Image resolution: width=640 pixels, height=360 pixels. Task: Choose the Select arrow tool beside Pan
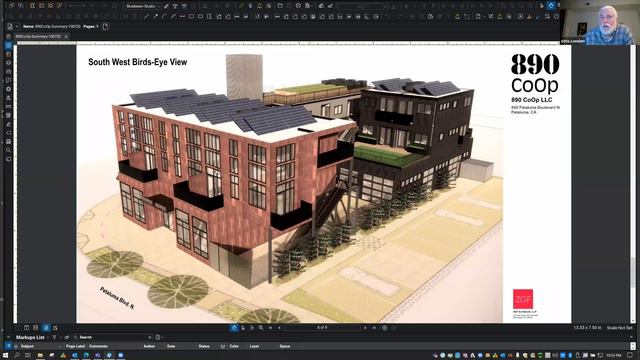click(243, 328)
